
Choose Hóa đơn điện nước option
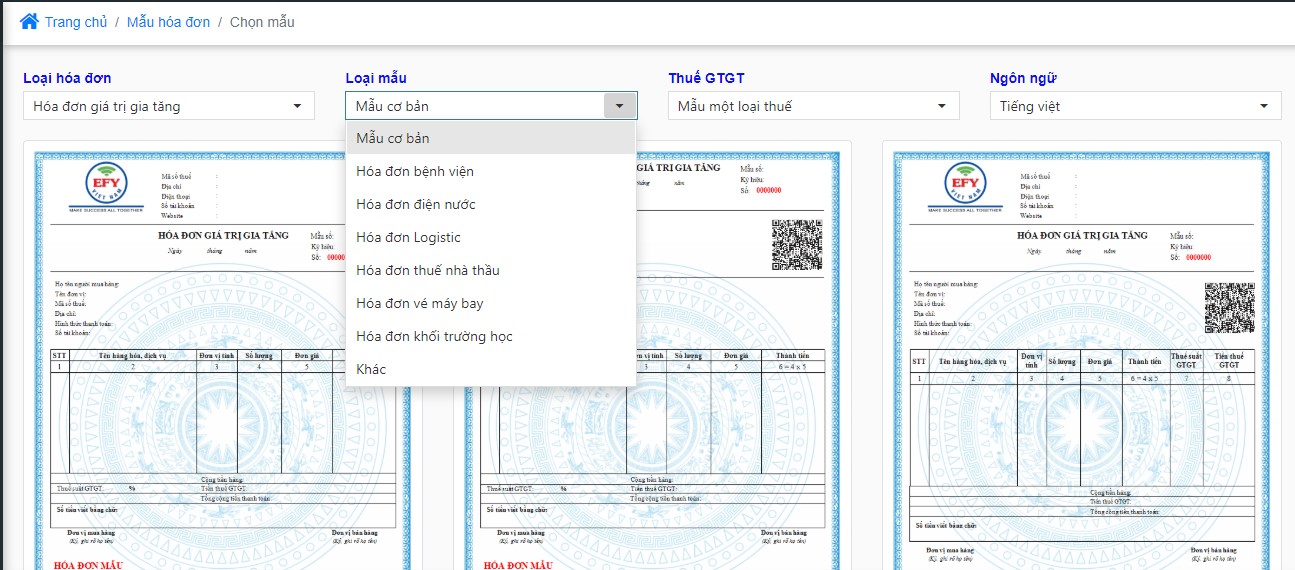(491, 204)
